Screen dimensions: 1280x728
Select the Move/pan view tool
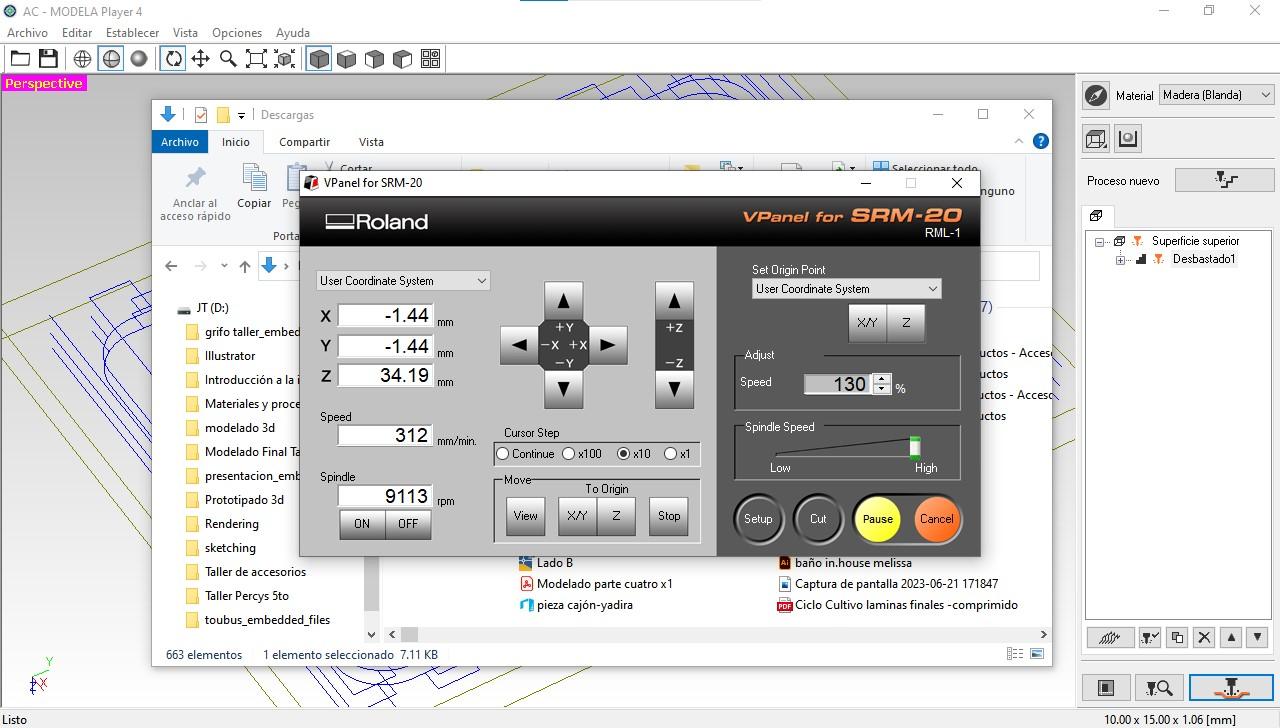201,59
